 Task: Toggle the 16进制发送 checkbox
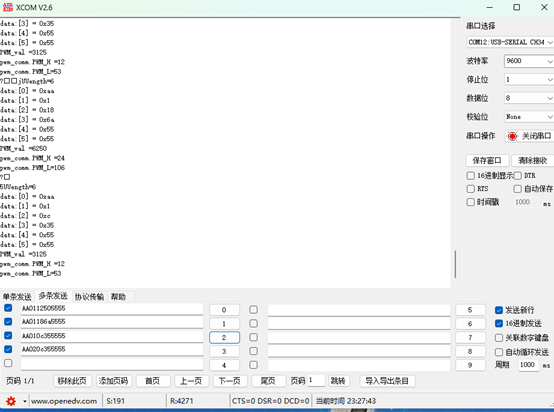(x=499, y=323)
